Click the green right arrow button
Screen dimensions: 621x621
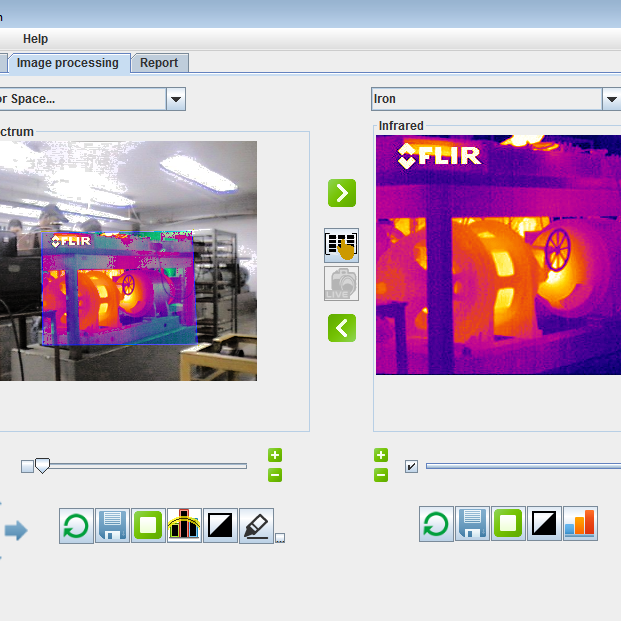[x=342, y=193]
